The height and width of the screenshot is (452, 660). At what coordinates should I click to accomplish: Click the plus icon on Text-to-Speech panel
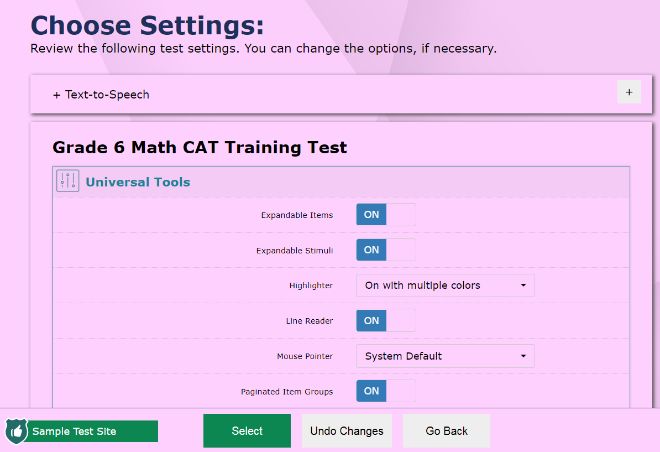[629, 92]
